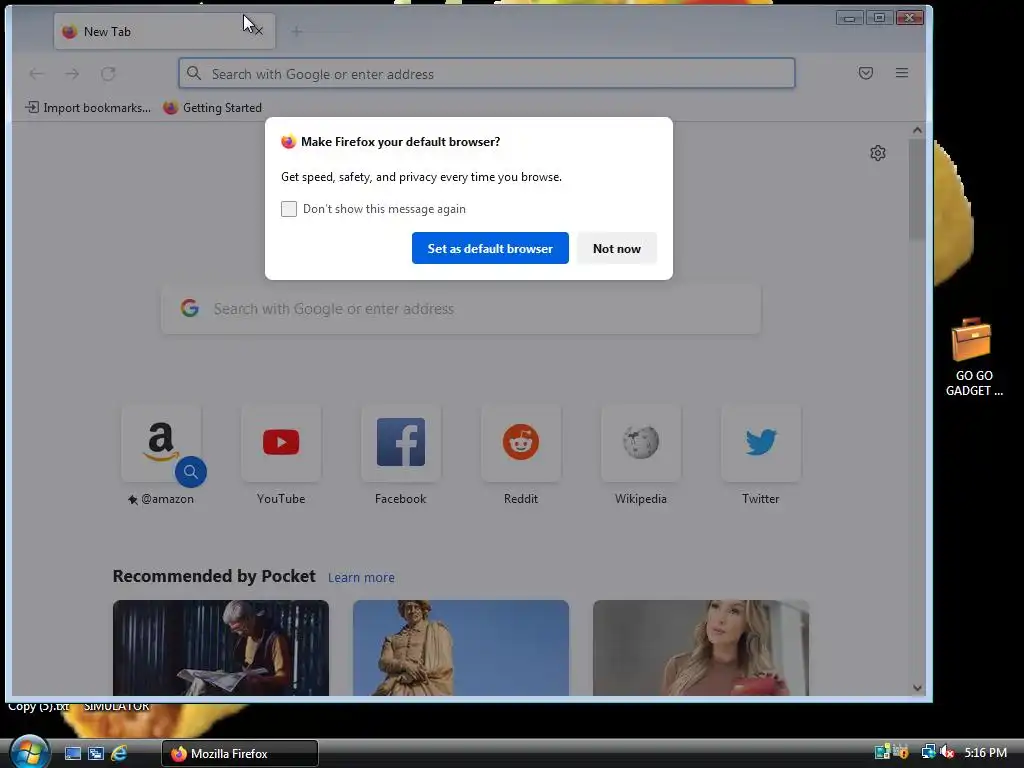This screenshot has width=1024, height=768.
Task: Click Import bookmarks in the bookmarks toolbar
Action: [88, 108]
